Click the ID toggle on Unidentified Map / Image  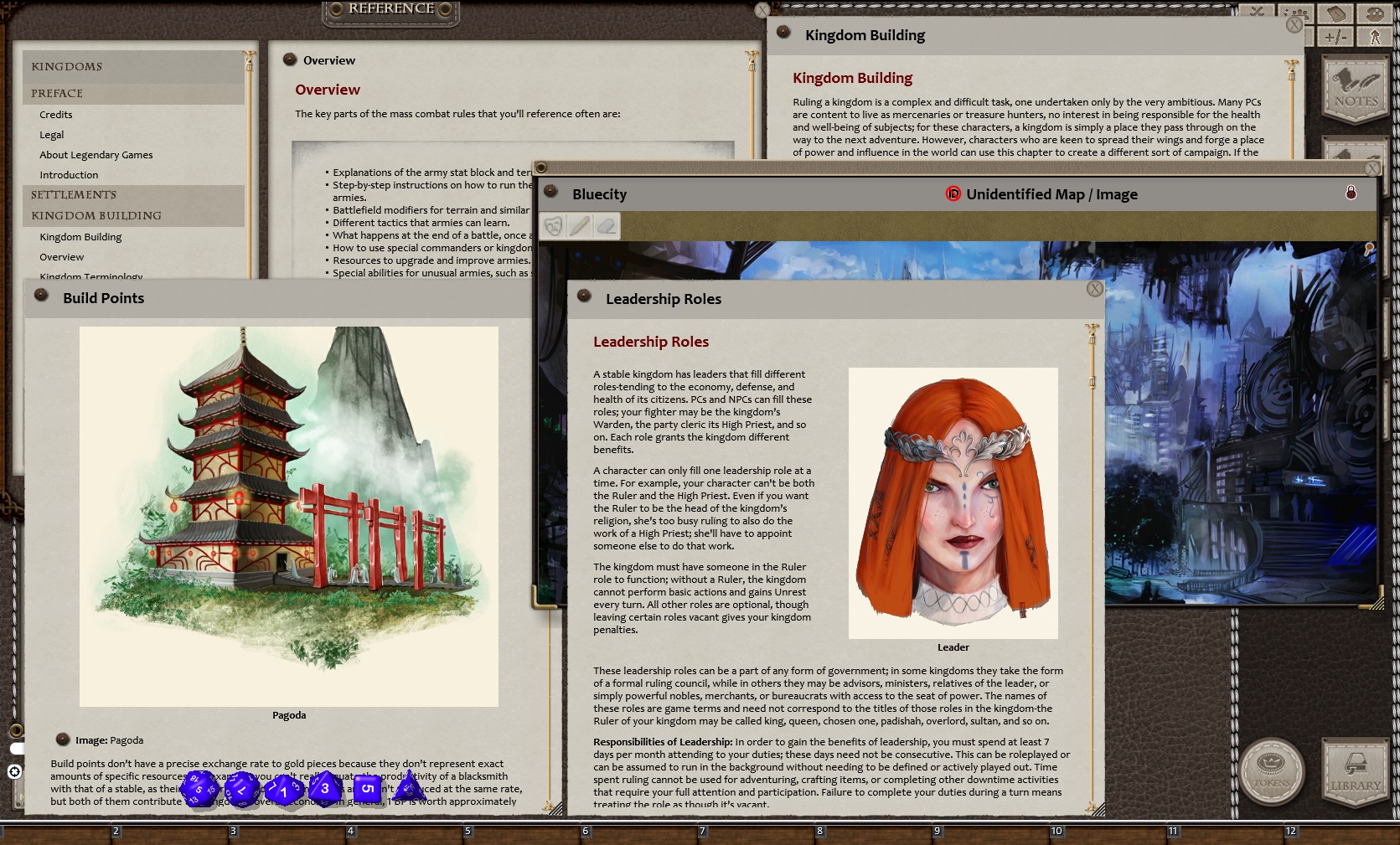pyautogui.click(x=954, y=193)
